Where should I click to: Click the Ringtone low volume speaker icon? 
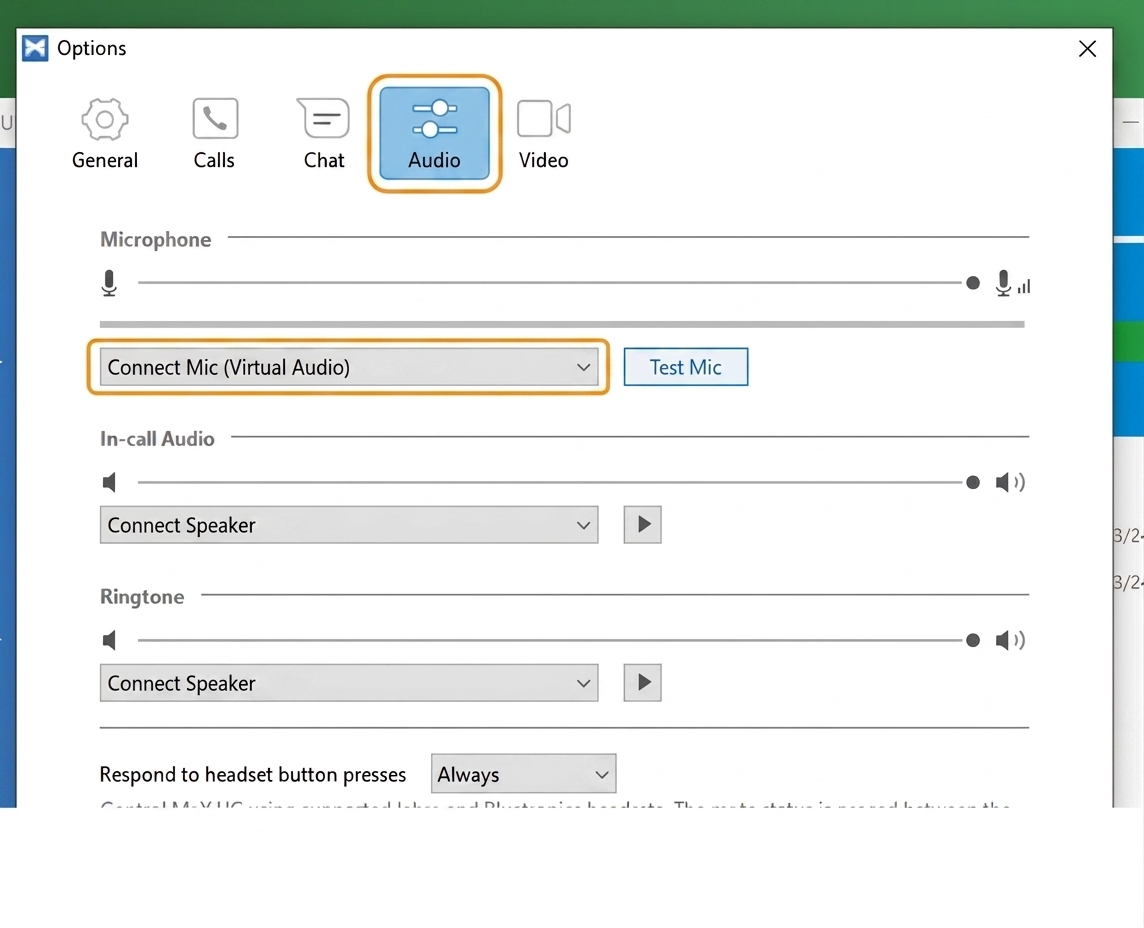click(x=109, y=641)
